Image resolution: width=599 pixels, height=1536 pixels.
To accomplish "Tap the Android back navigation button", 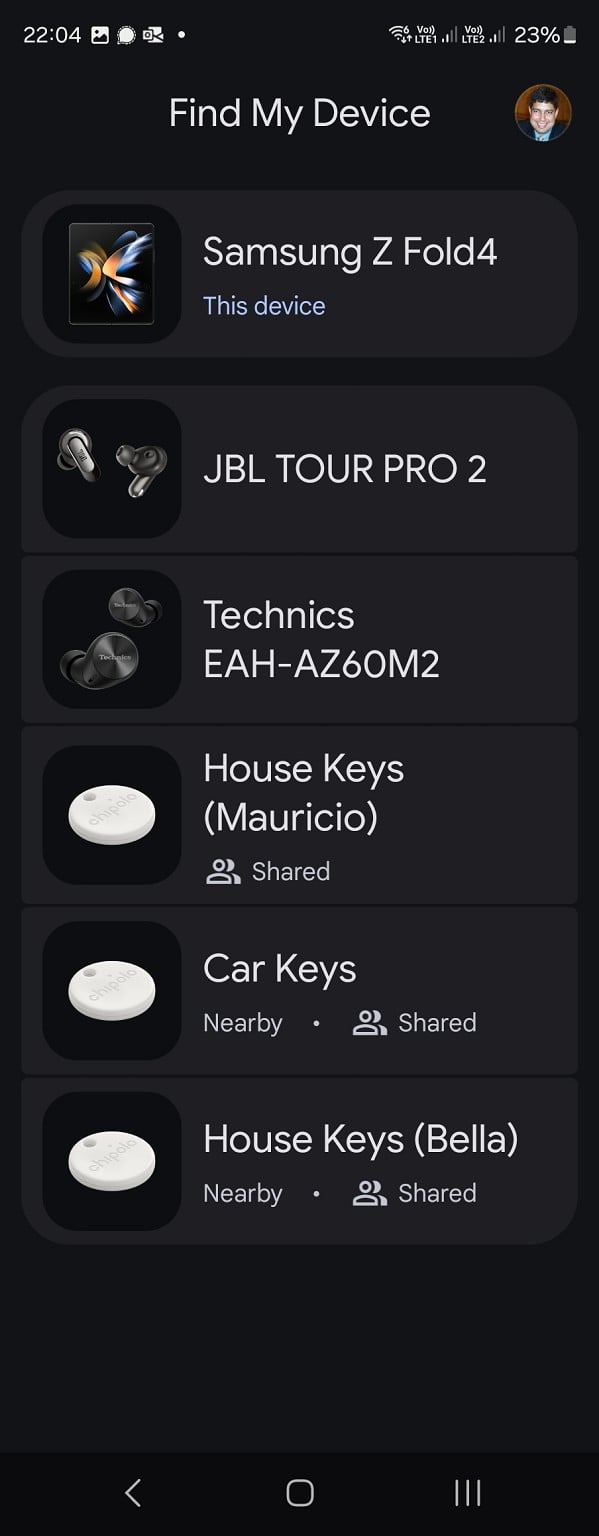I will [x=132, y=1493].
